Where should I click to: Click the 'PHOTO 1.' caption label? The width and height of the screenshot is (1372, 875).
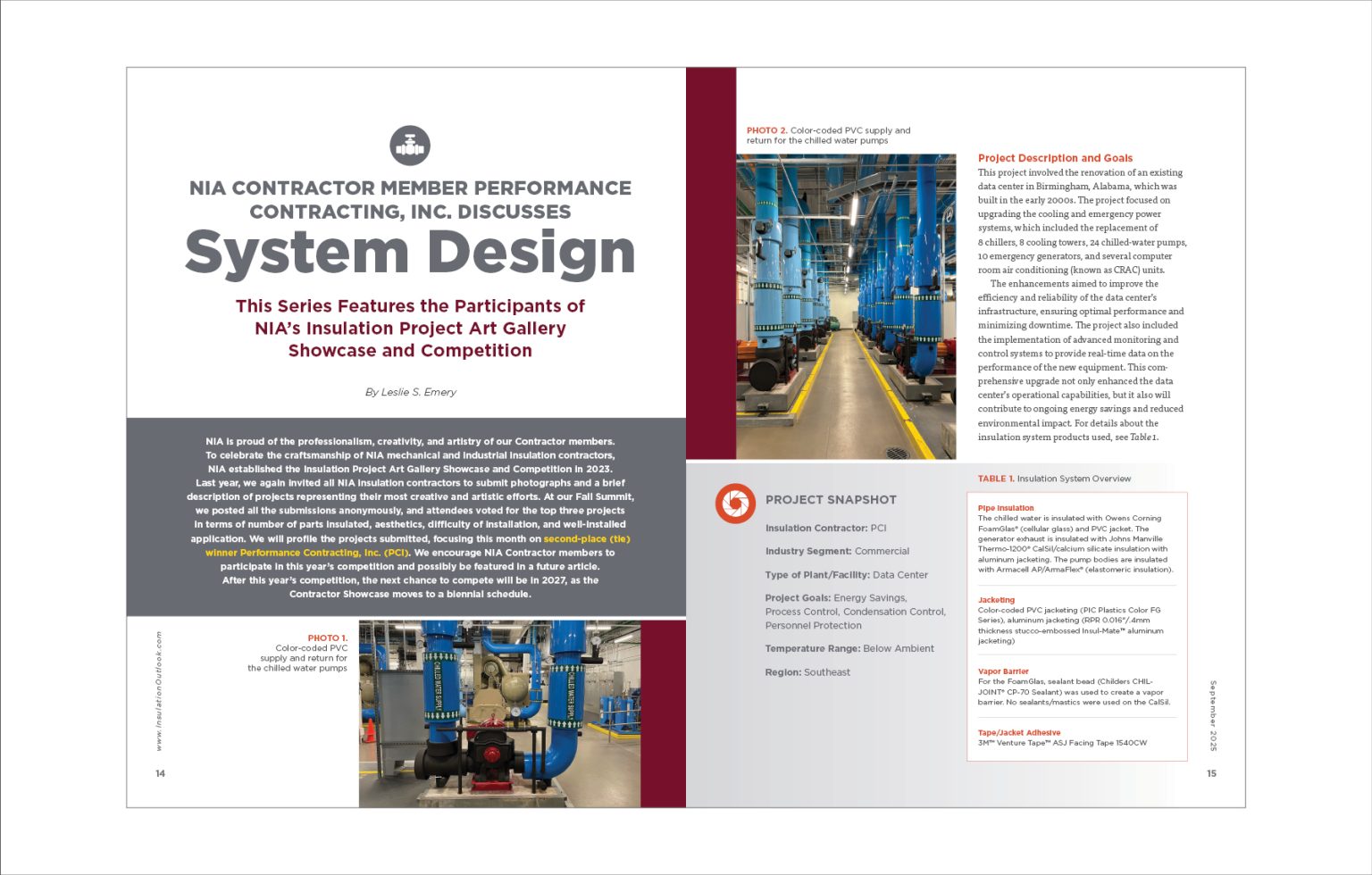pyautogui.click(x=327, y=638)
